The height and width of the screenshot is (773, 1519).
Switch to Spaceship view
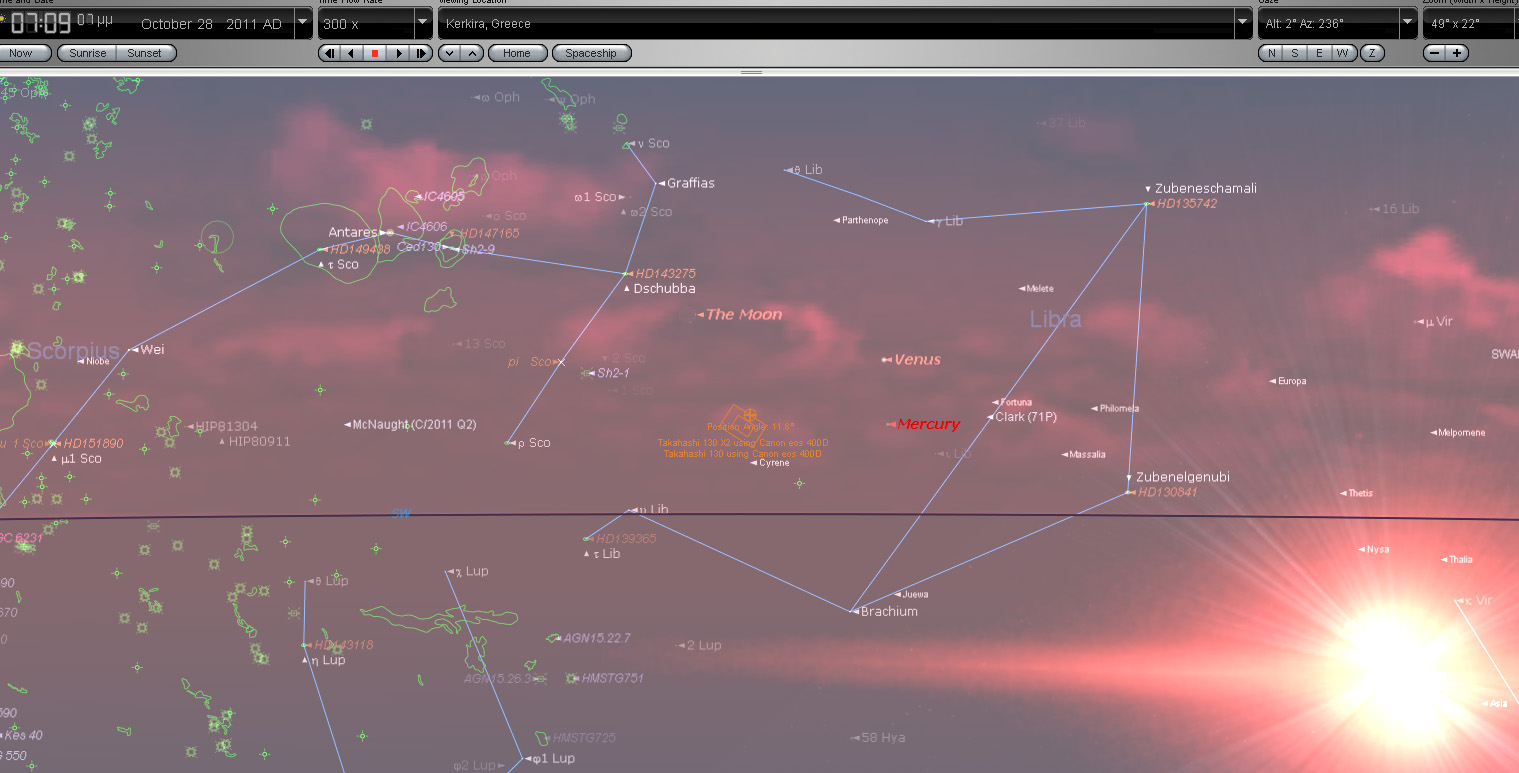click(591, 53)
